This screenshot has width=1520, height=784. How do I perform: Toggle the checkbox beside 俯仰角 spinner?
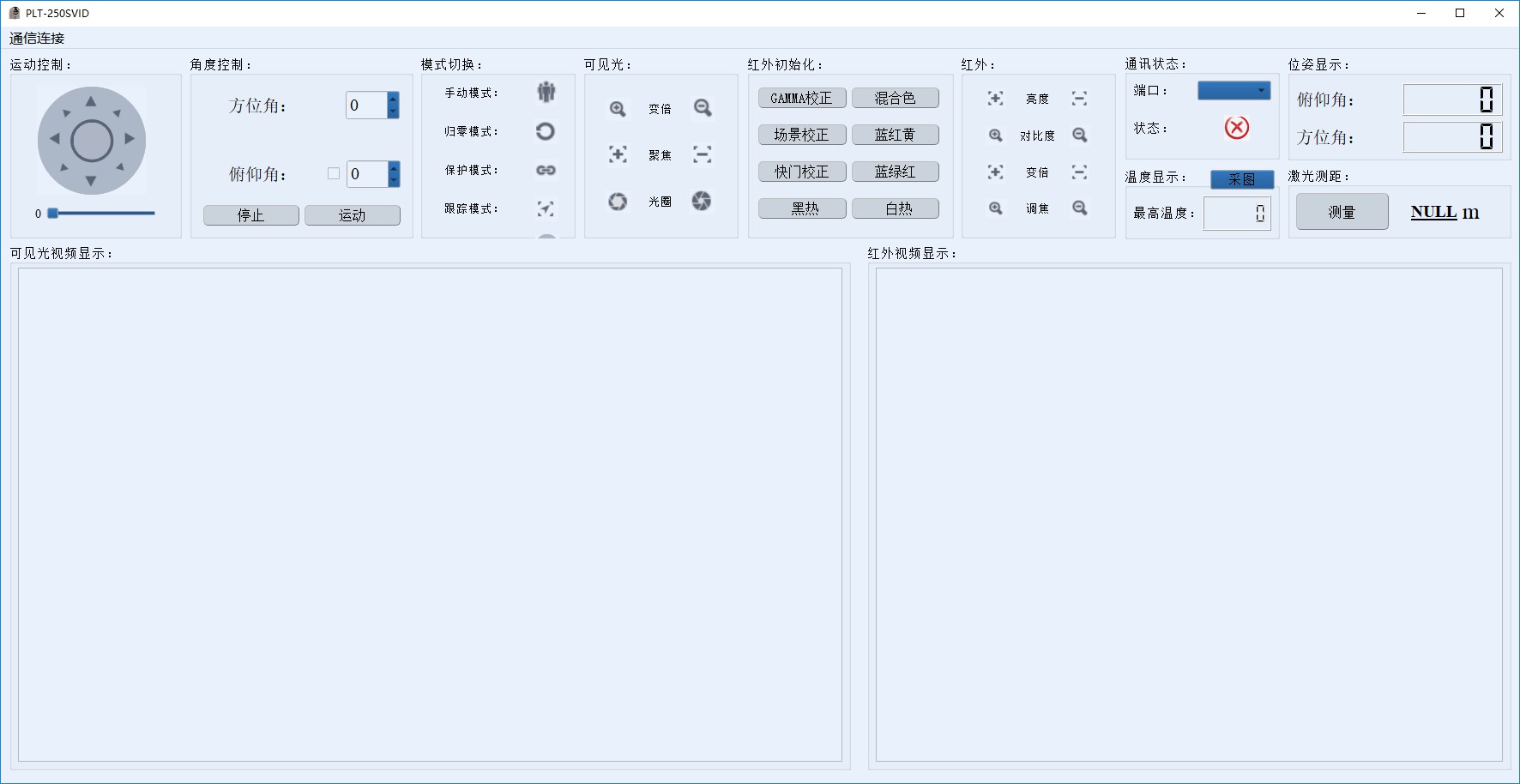click(x=334, y=173)
